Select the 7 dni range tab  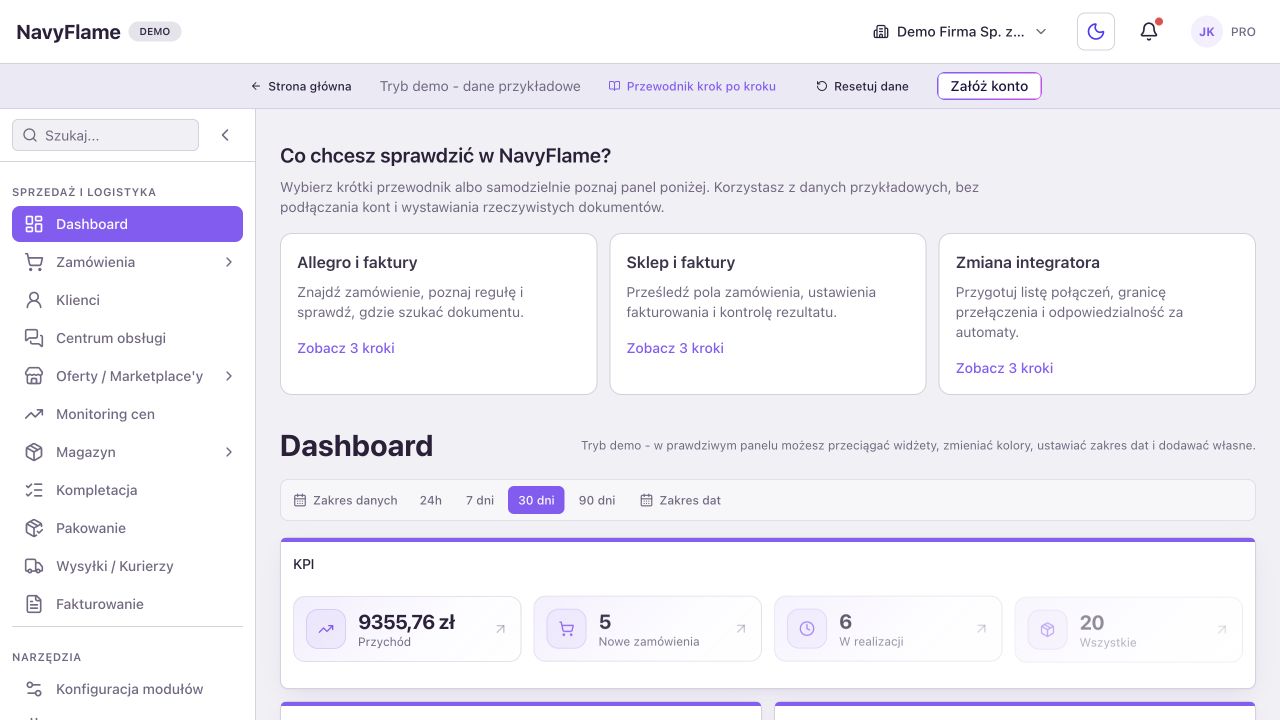(480, 500)
